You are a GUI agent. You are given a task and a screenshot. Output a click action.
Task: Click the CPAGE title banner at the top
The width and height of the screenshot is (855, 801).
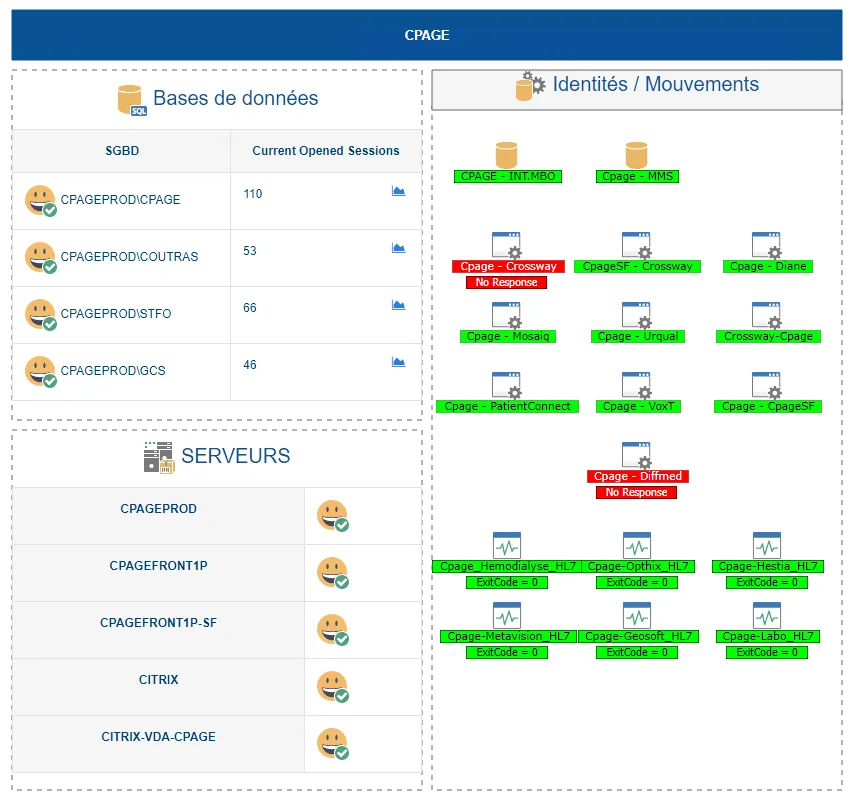point(427,34)
